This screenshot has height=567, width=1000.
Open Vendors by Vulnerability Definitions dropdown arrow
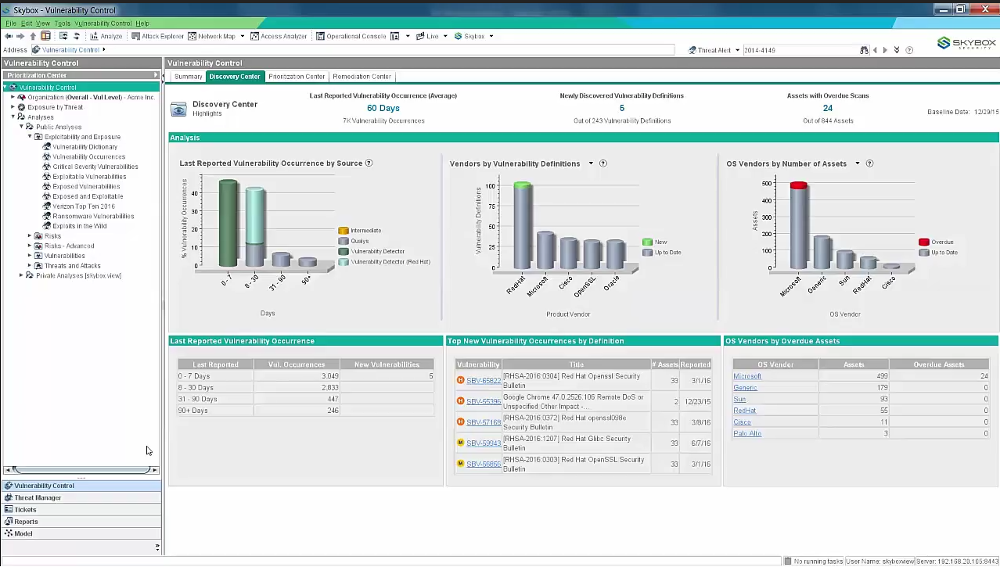(591, 163)
